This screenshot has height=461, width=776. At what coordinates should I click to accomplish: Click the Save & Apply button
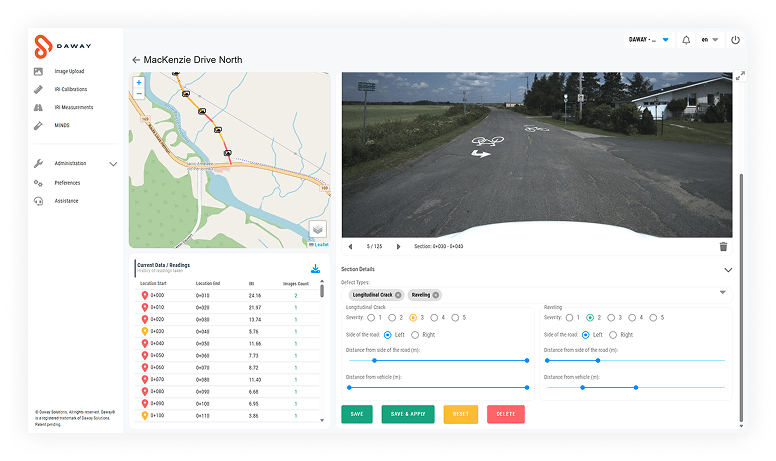pyautogui.click(x=408, y=414)
